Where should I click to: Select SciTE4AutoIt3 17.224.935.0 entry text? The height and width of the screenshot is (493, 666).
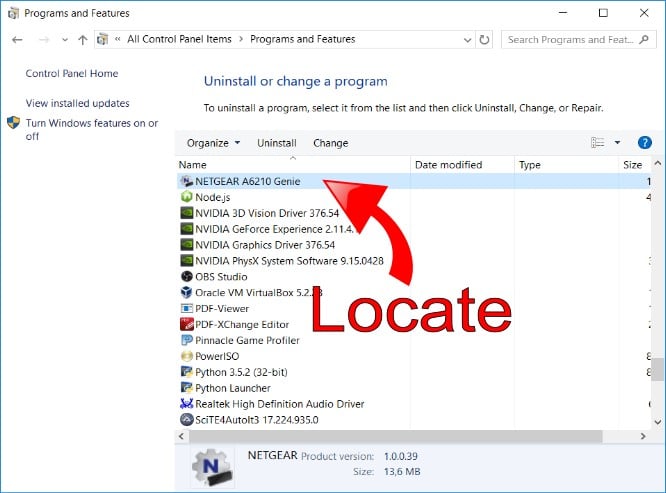(257, 420)
